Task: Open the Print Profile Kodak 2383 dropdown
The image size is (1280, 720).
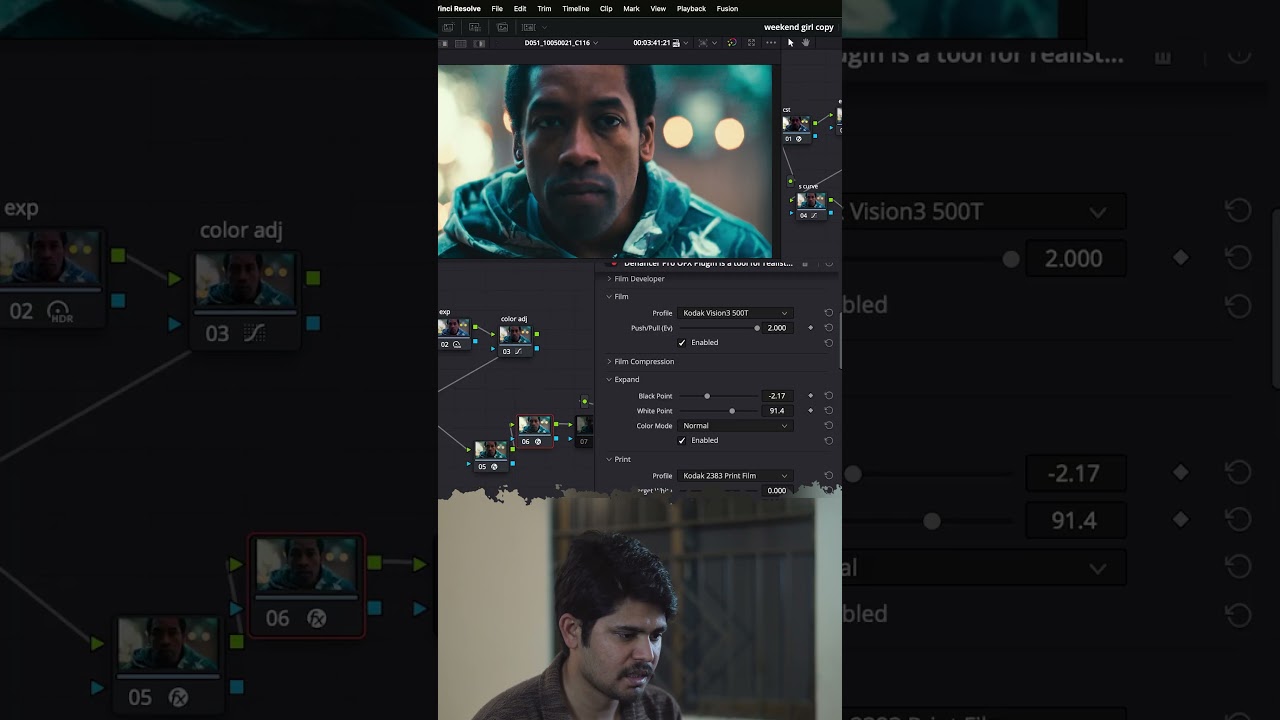Action: (x=735, y=476)
